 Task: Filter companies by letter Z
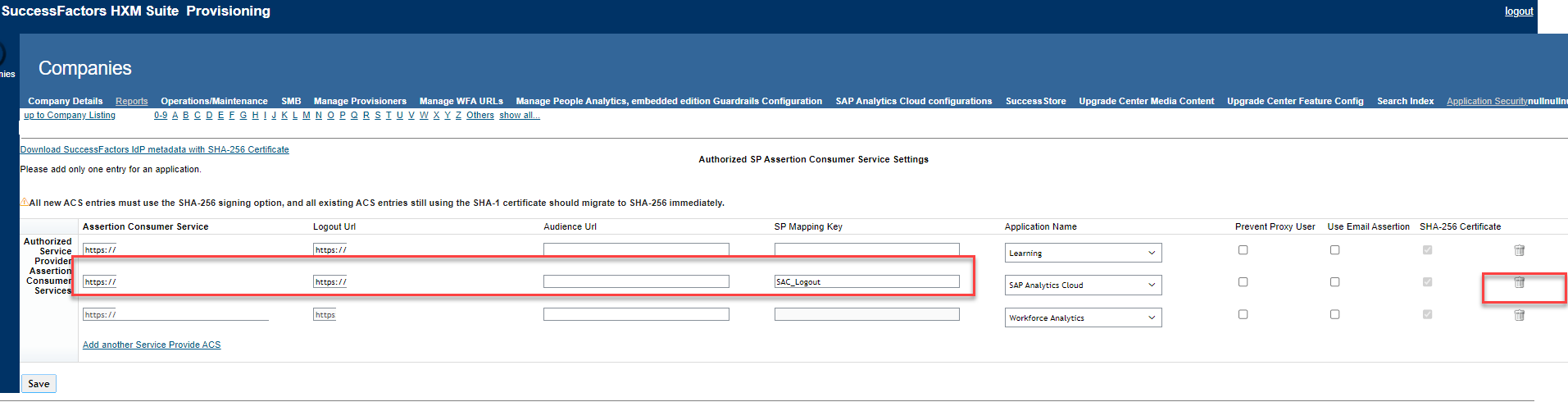tap(458, 115)
